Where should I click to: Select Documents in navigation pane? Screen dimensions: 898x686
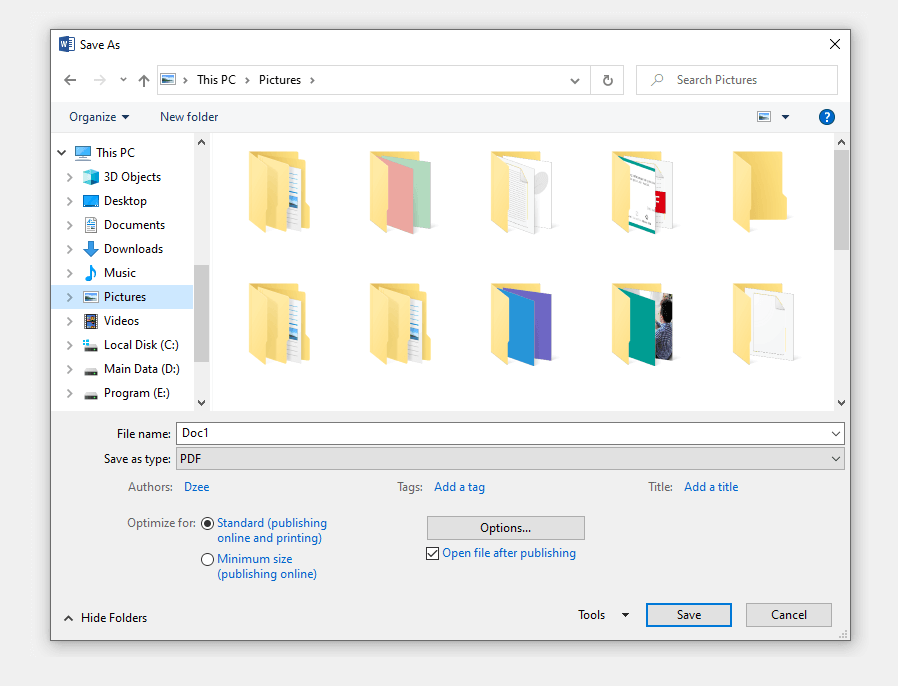[135, 225]
